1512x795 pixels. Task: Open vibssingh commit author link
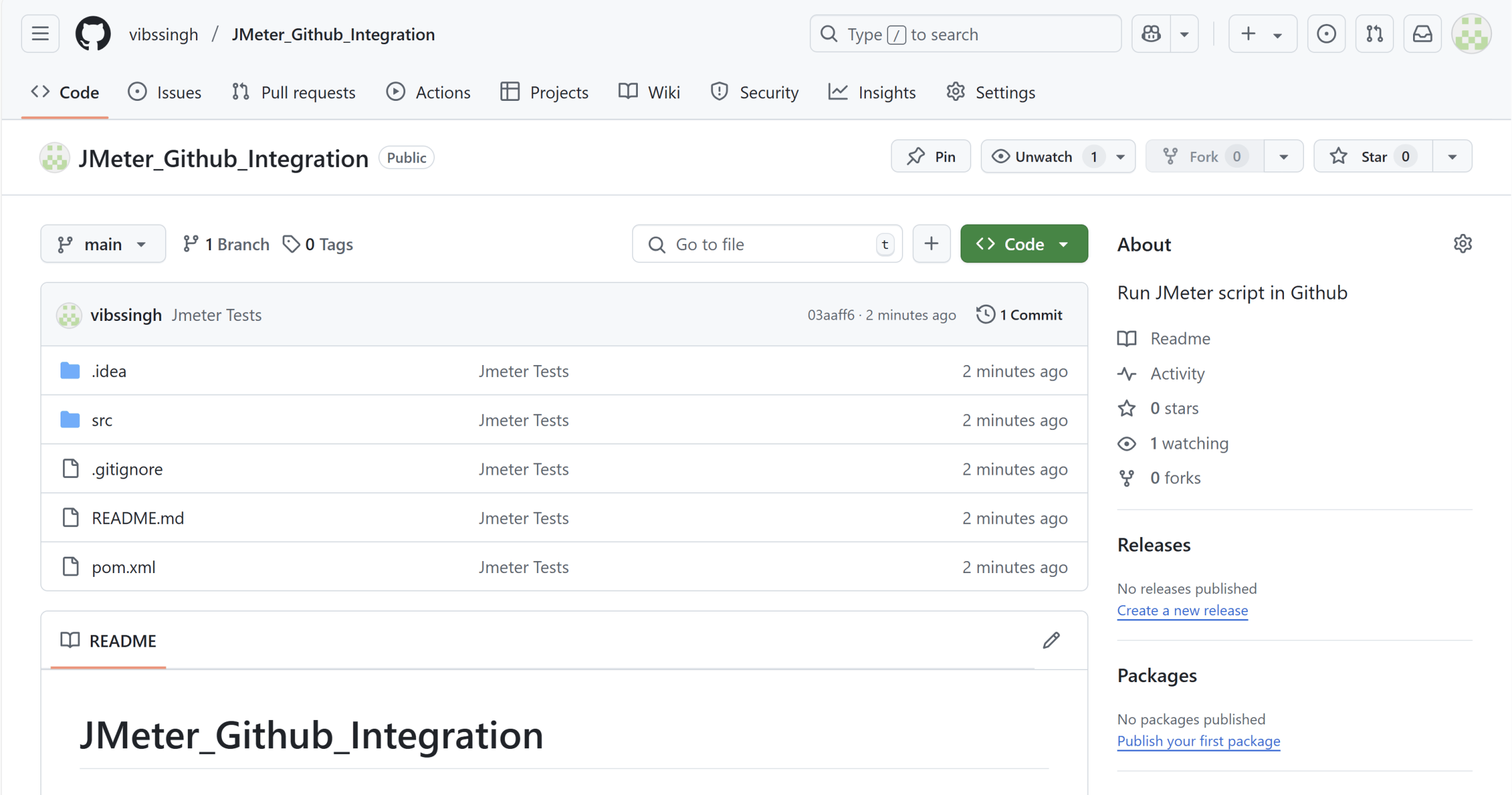(126, 315)
